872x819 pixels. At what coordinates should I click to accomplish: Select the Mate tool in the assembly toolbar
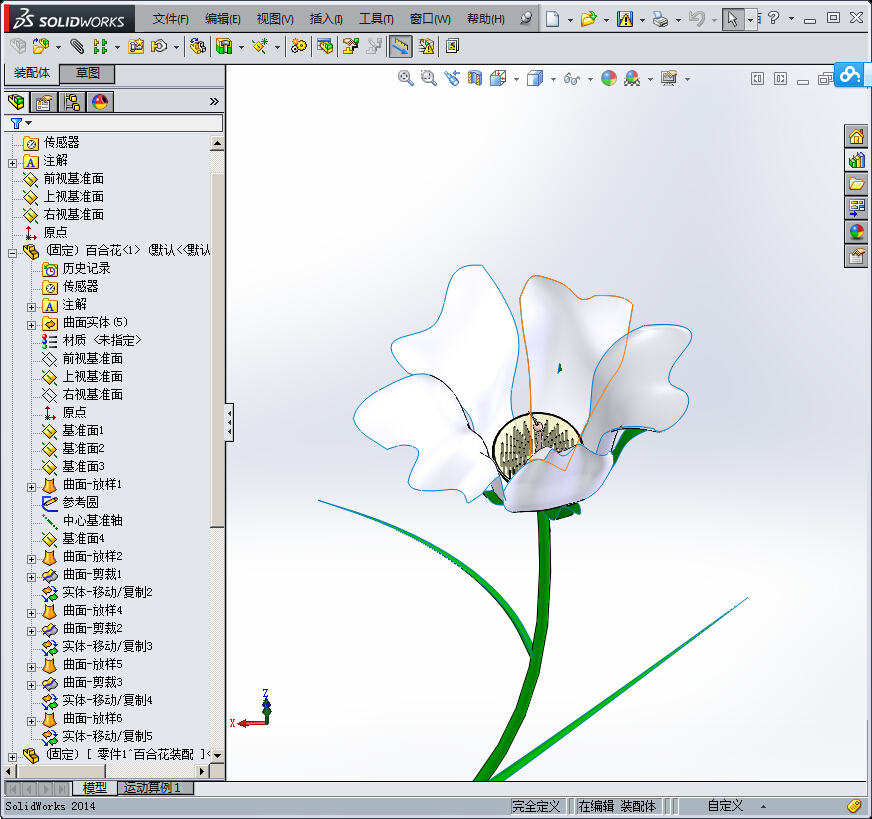pos(77,46)
